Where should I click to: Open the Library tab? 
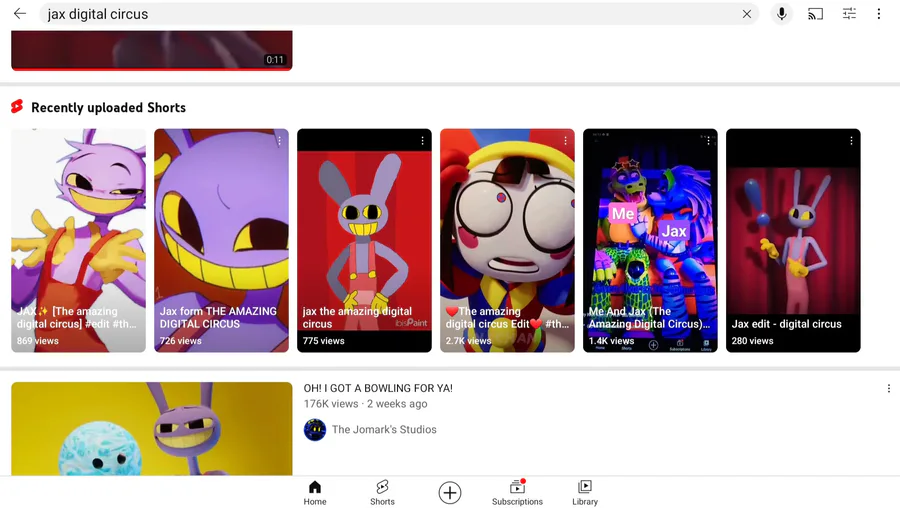(585, 493)
